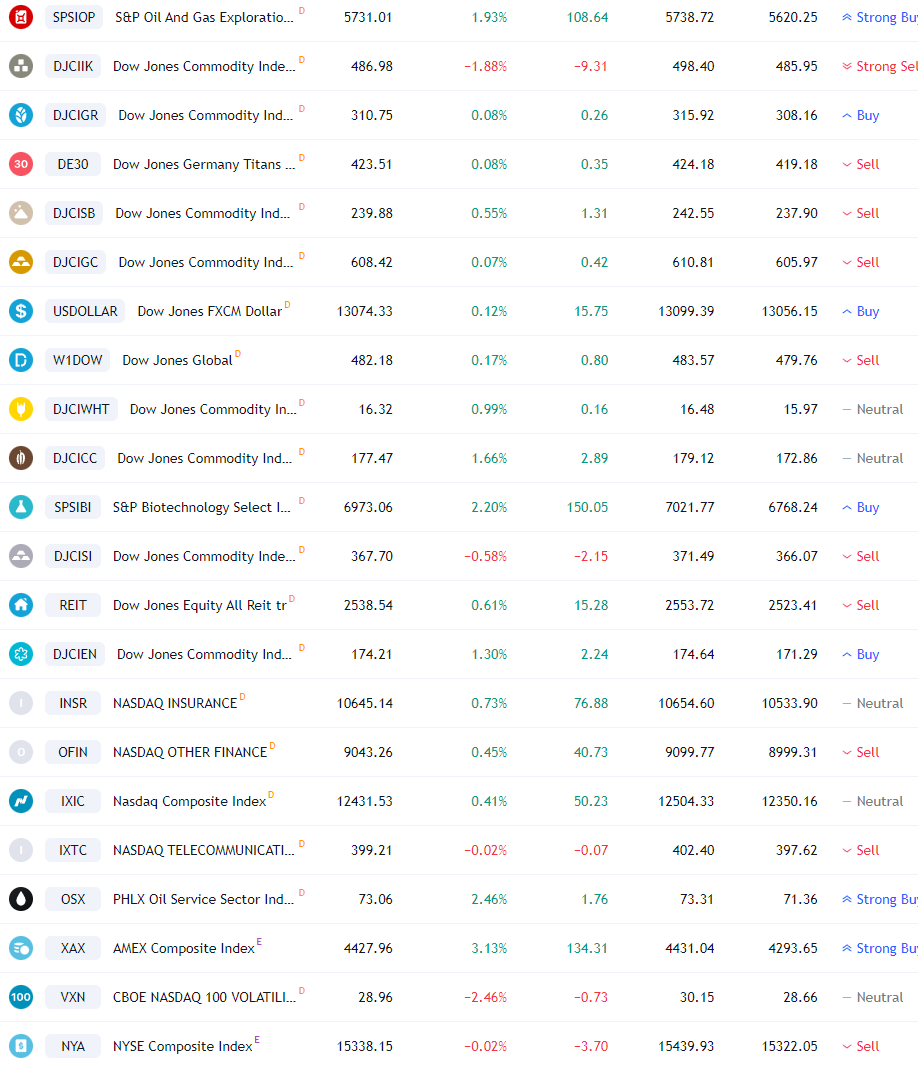Click the NYA light blue logo icon
Viewport: 918px width, 1068px height.
pyautogui.click(x=21, y=1047)
